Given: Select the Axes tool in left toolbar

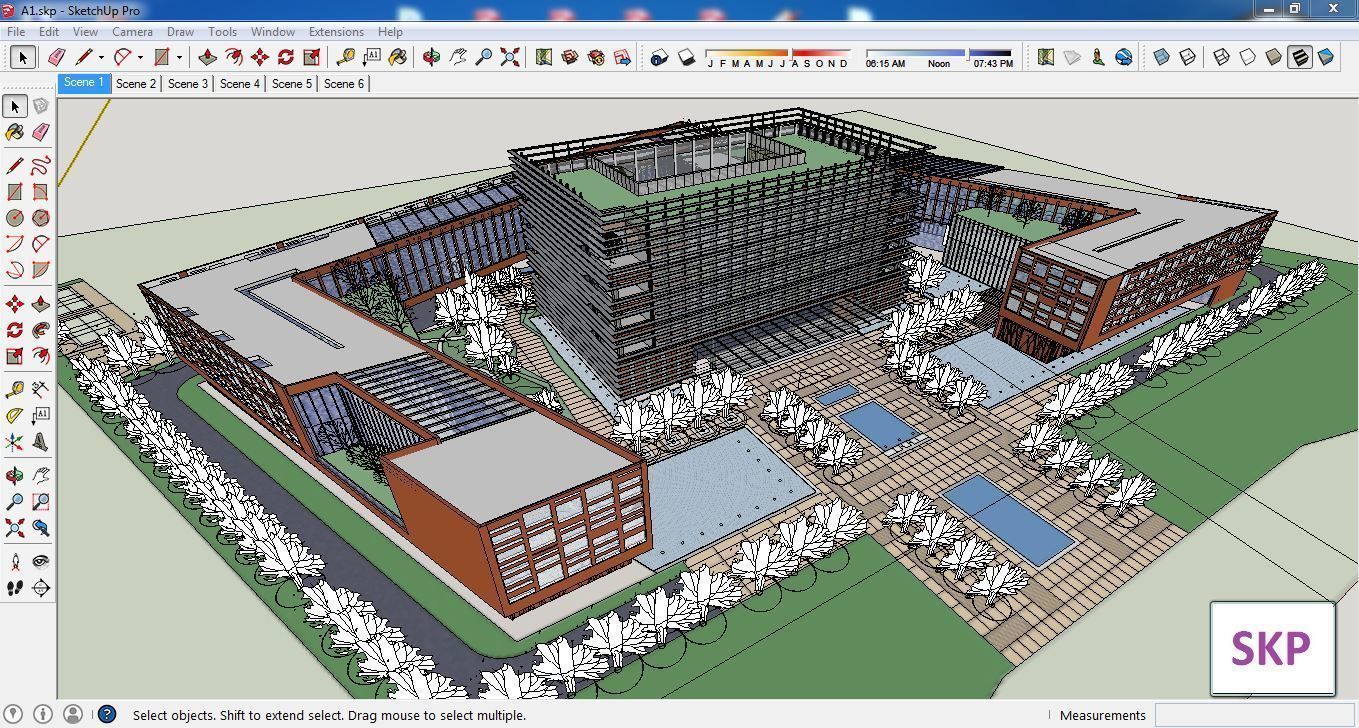Looking at the screenshot, I should pyautogui.click(x=14, y=441).
